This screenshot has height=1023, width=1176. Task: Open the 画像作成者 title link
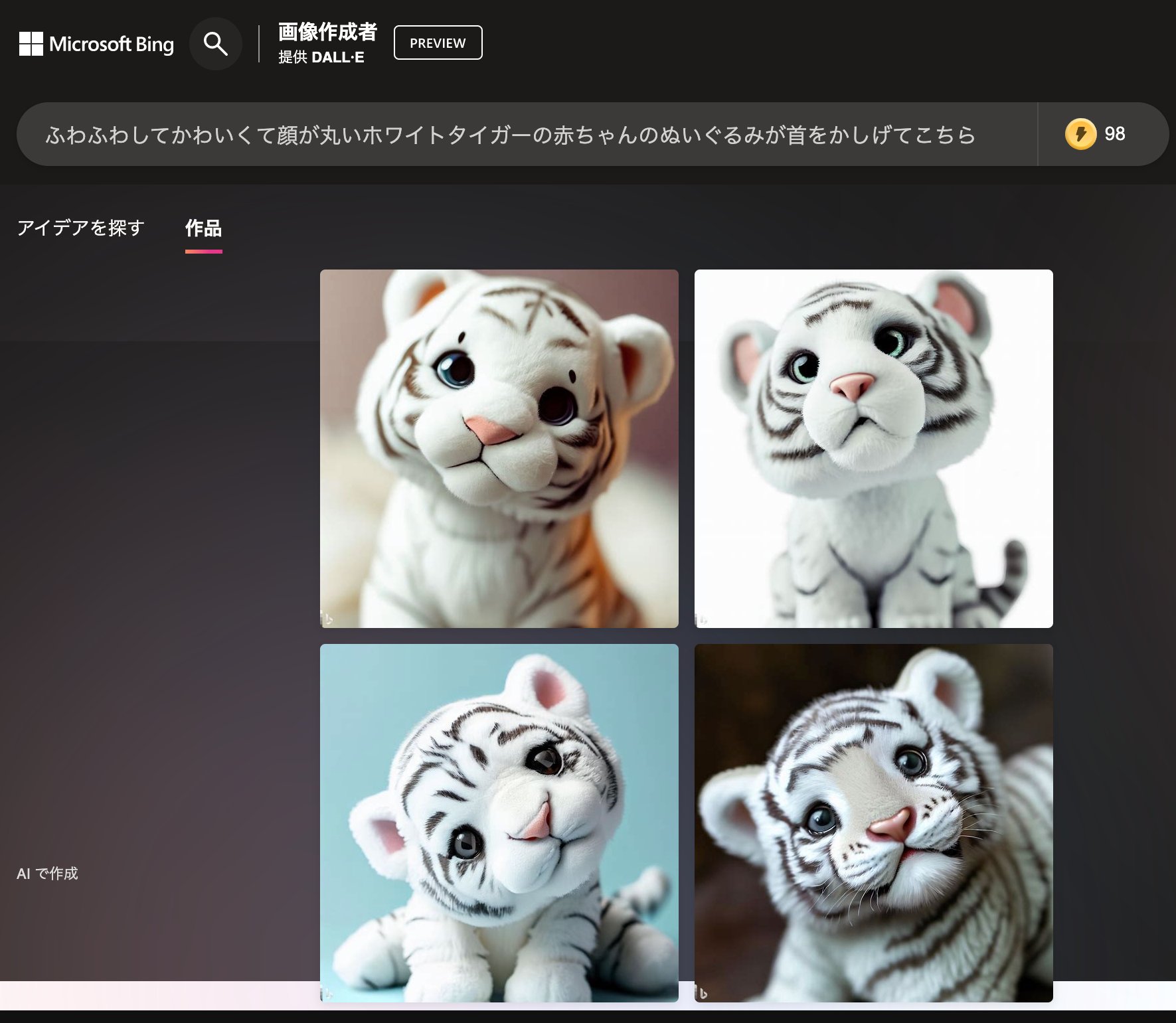tap(327, 31)
